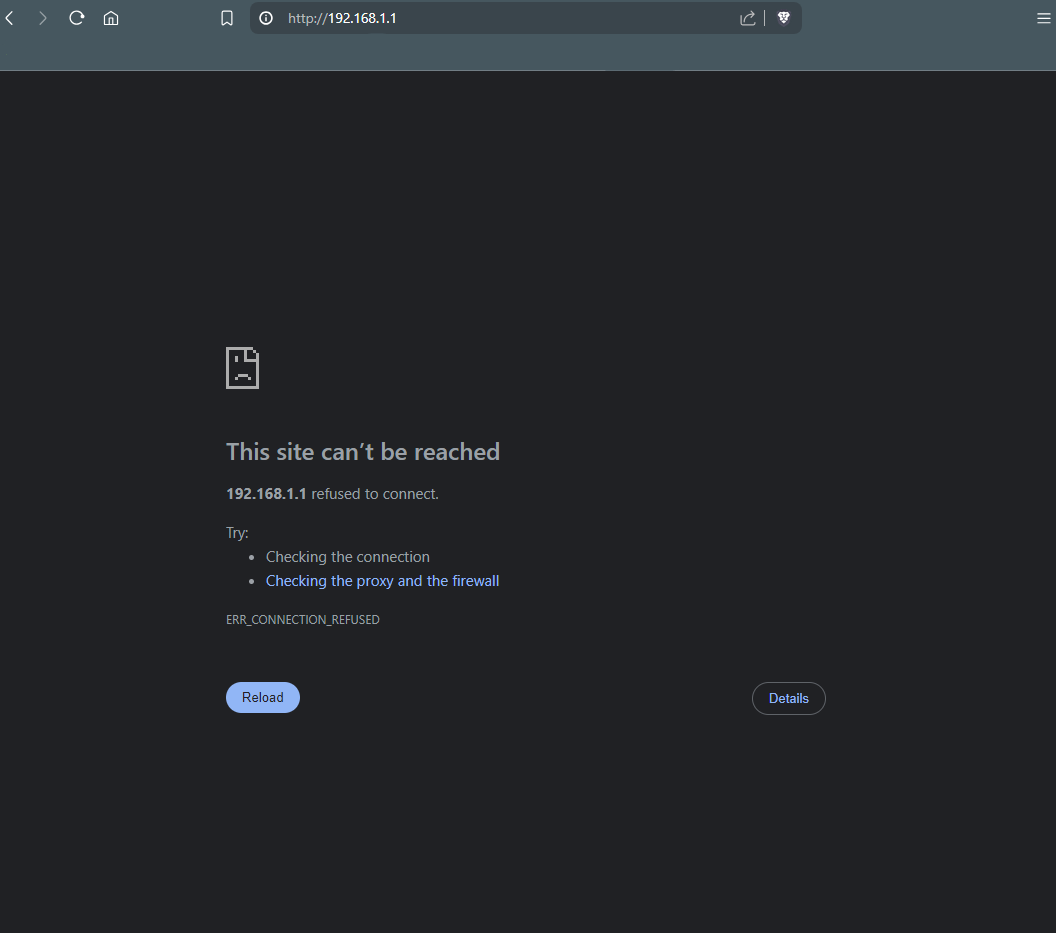Screen dimensions: 1056x933
Task: Follow the 'Checking the proxy and the firewall' link
Action: point(382,580)
